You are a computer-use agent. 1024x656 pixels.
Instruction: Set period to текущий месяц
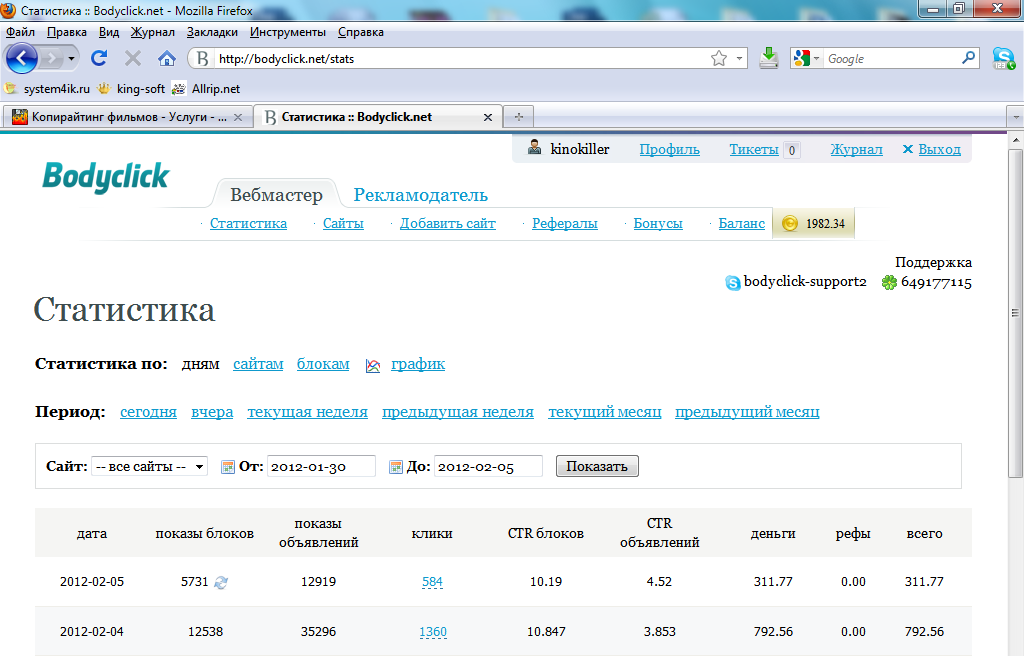(605, 412)
